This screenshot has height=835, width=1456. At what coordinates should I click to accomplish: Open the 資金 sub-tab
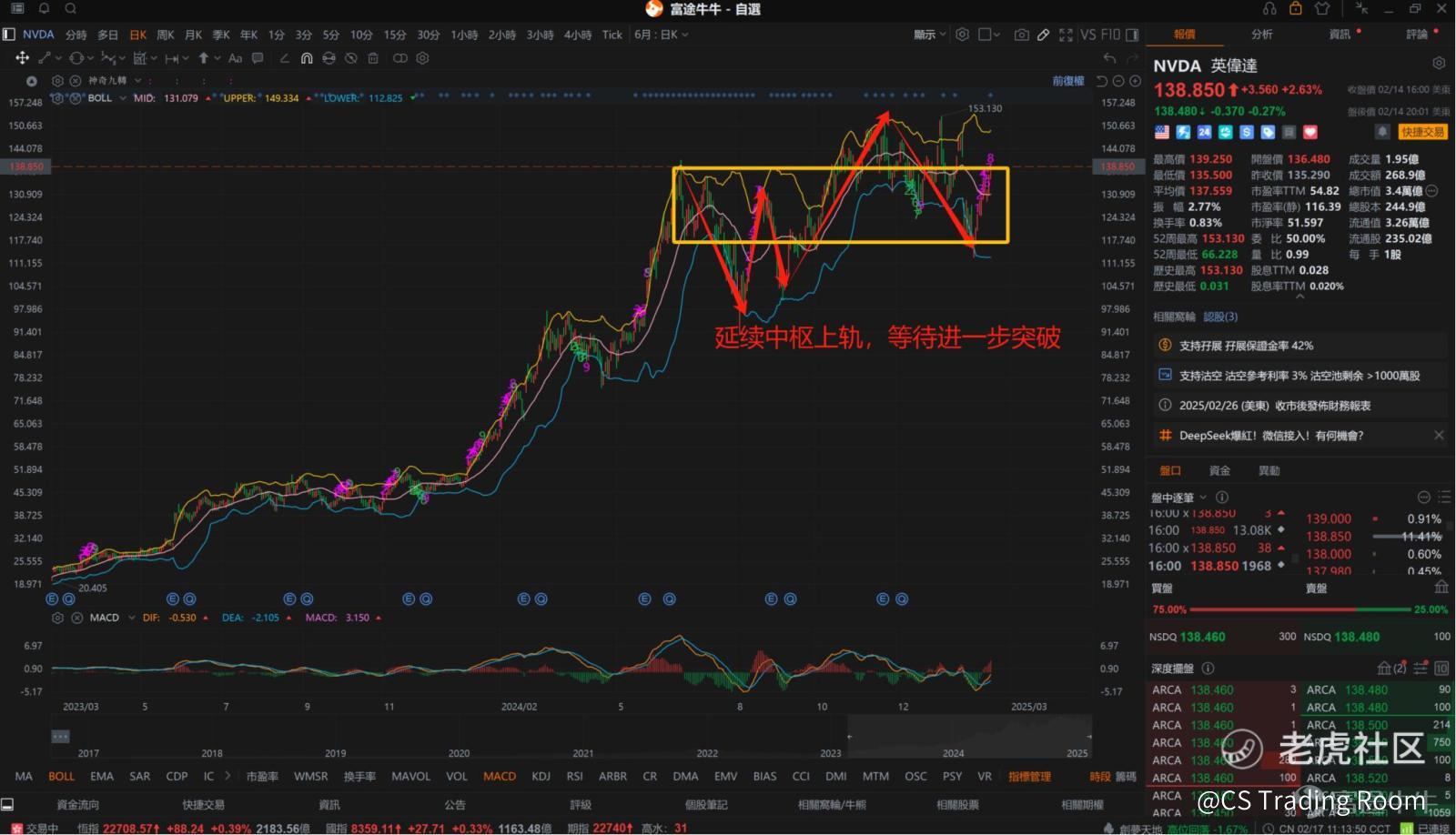click(1219, 470)
